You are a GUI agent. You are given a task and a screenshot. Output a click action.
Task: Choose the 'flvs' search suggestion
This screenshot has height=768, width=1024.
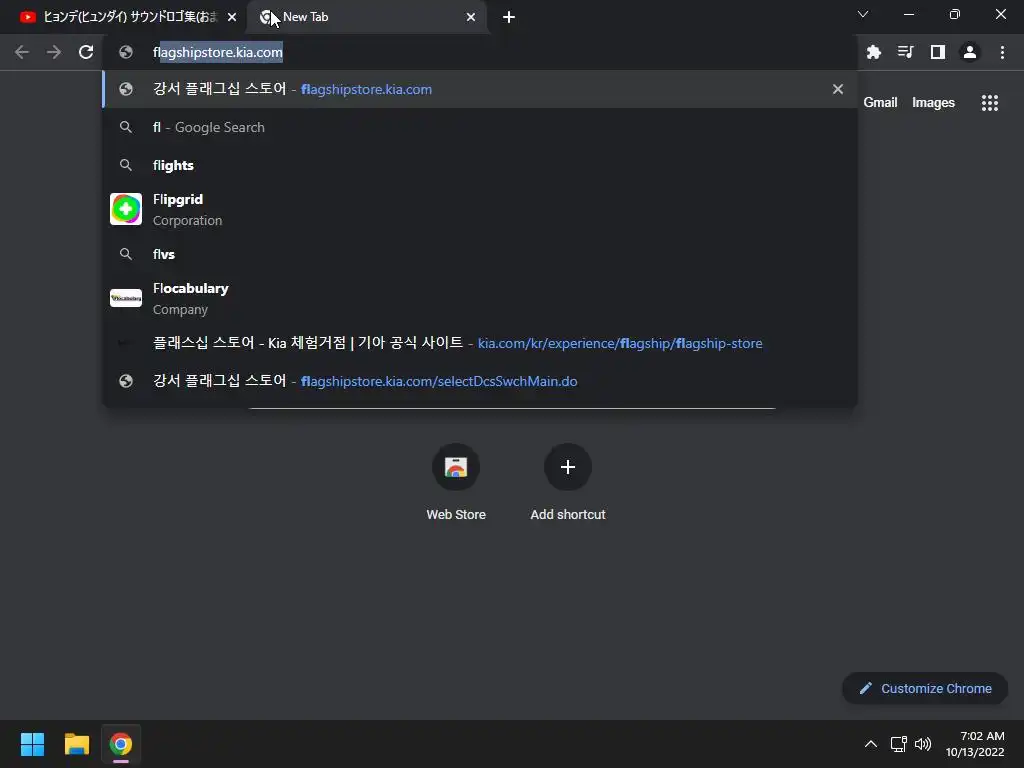(x=480, y=254)
